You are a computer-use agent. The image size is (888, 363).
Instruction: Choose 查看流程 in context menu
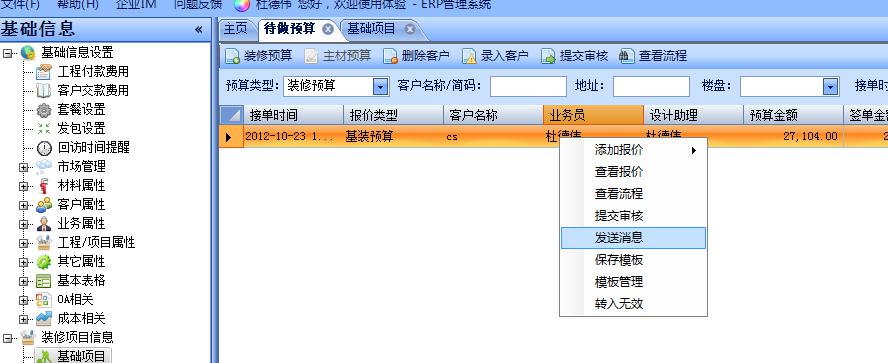click(633, 194)
